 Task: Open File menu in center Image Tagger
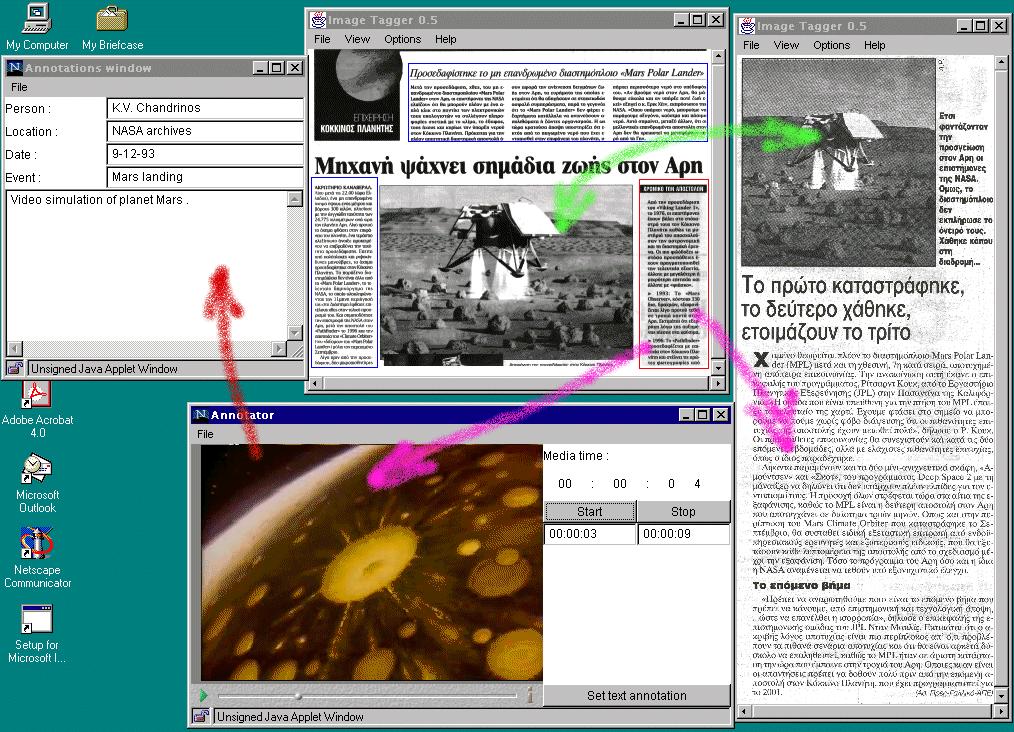322,39
